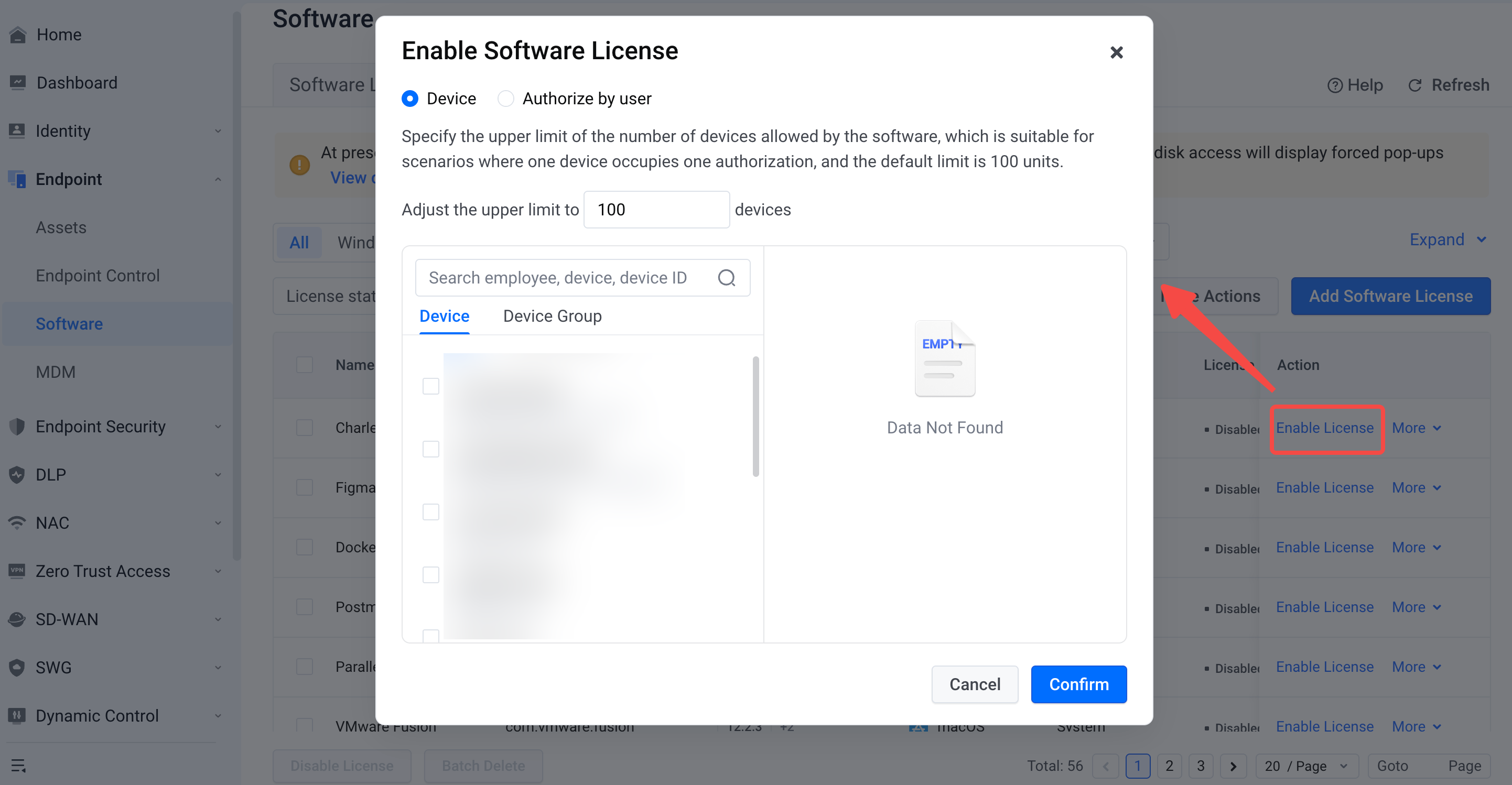Image resolution: width=1512 pixels, height=785 pixels.
Task: Switch to the Device Group tab
Action: 552,315
